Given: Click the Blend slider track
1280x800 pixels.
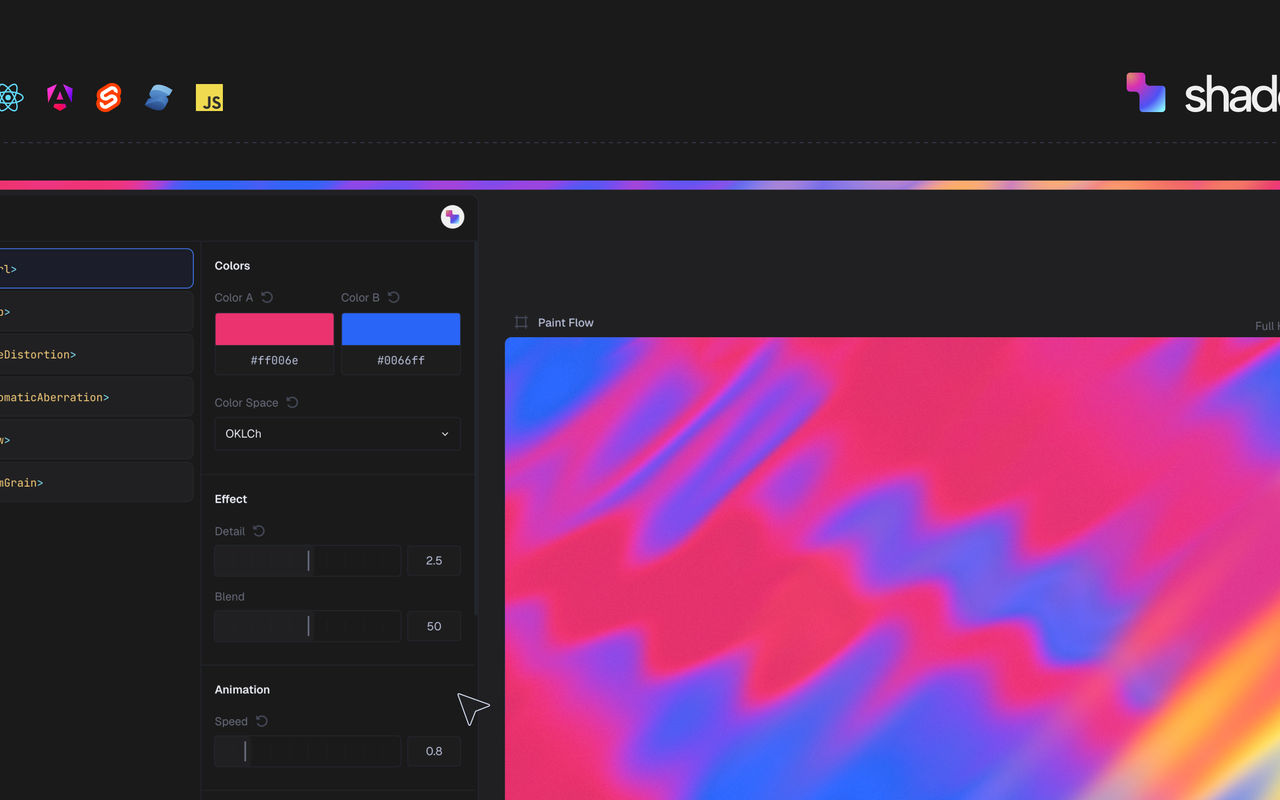Looking at the screenshot, I should click(x=308, y=626).
